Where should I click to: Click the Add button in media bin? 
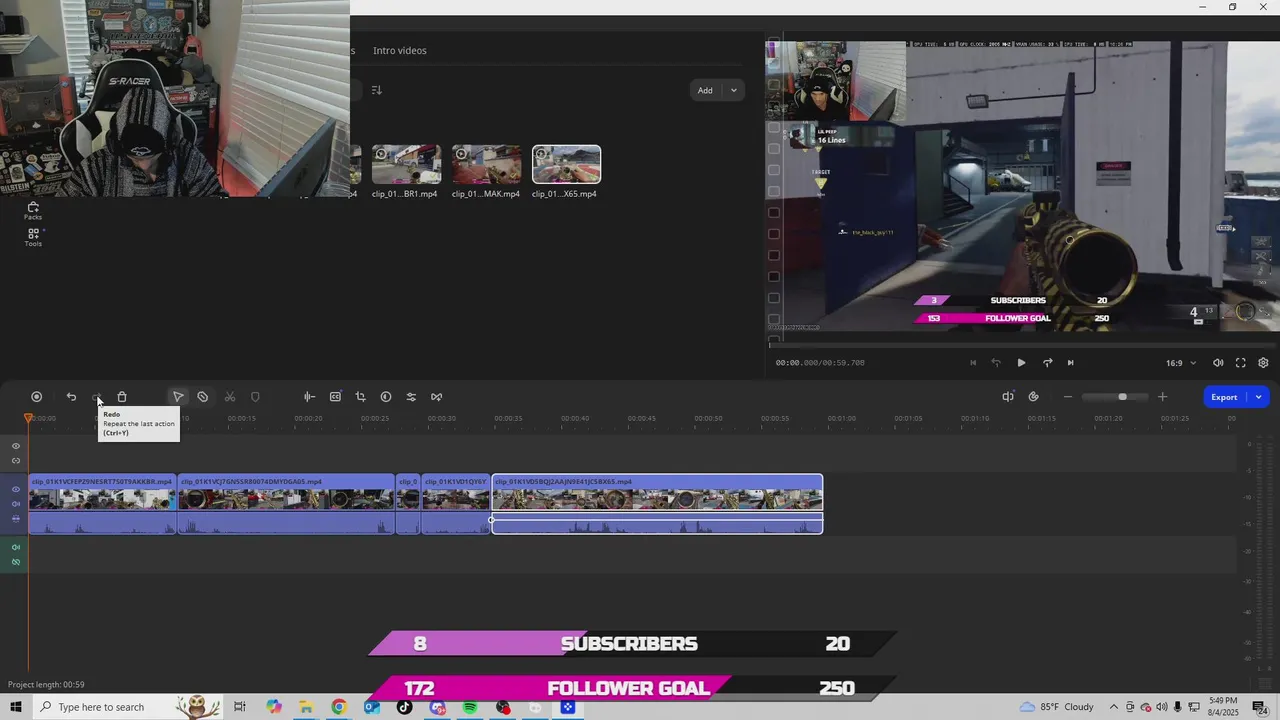click(705, 90)
